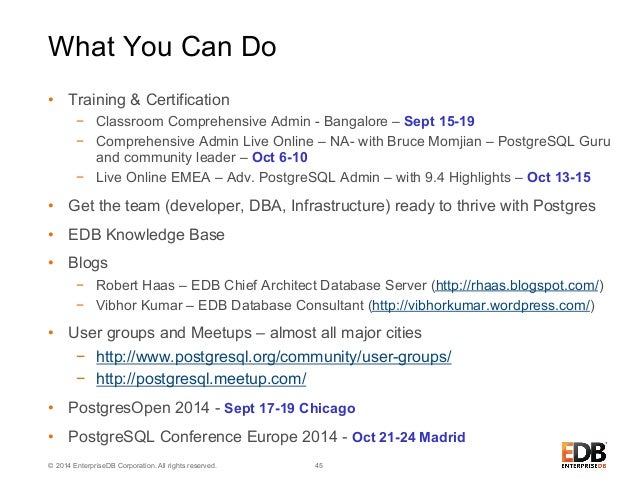Click the 'Blogs' bullet heading
The image size is (638, 479).
(x=88, y=263)
